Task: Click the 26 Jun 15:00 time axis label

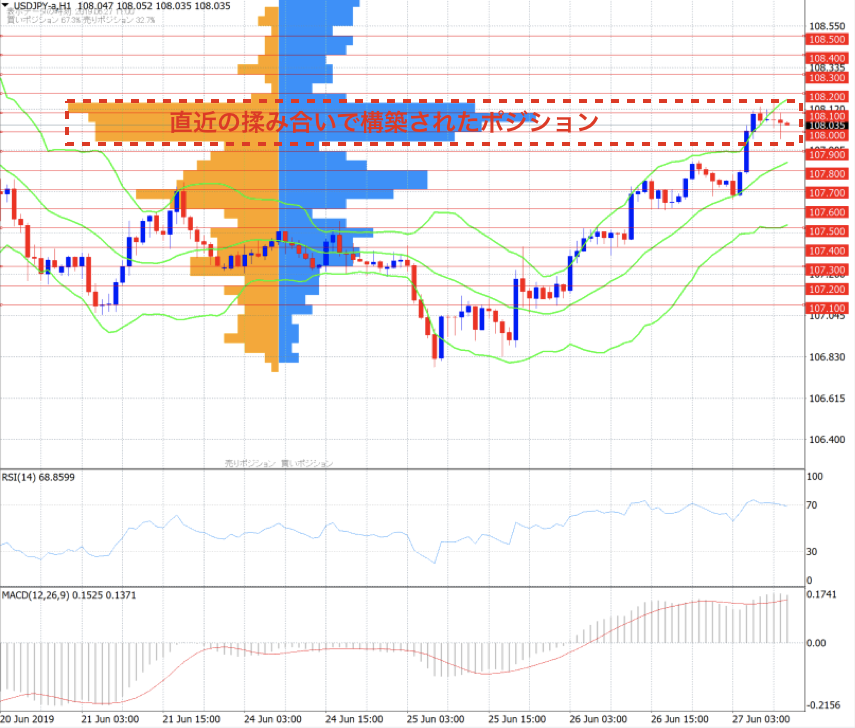Action: point(680,719)
